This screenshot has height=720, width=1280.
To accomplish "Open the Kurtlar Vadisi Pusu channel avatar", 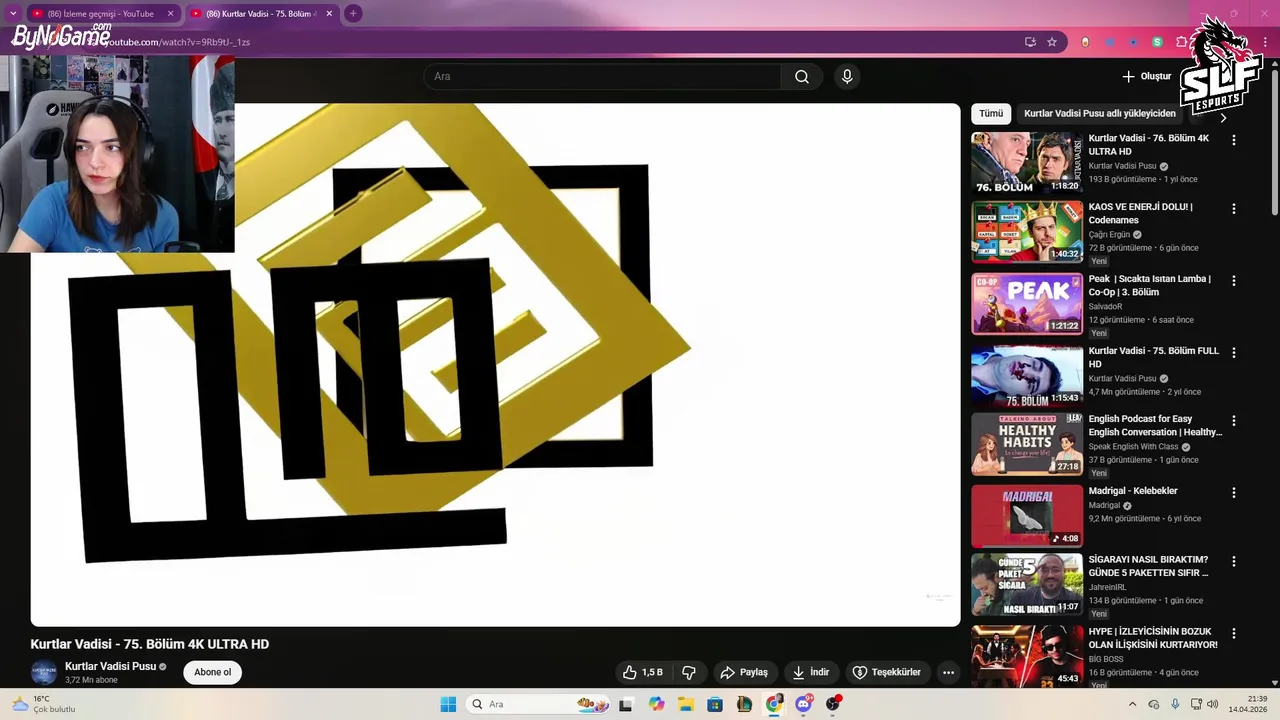I will (44, 672).
